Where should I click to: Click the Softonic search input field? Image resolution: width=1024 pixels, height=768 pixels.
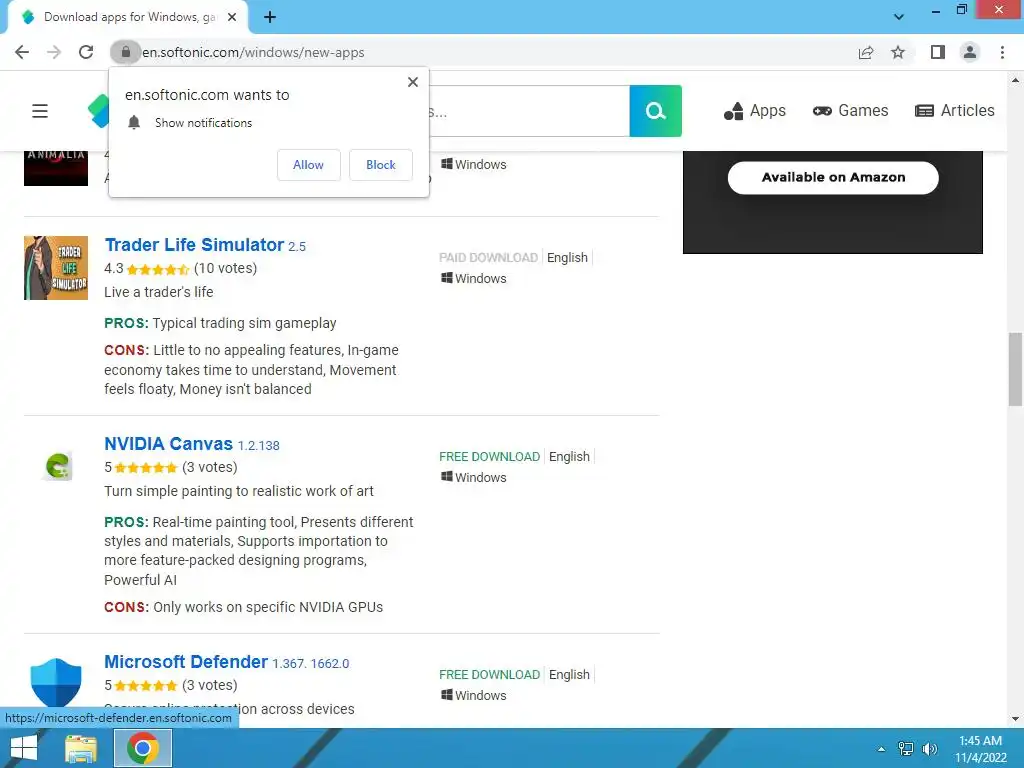pos(528,111)
